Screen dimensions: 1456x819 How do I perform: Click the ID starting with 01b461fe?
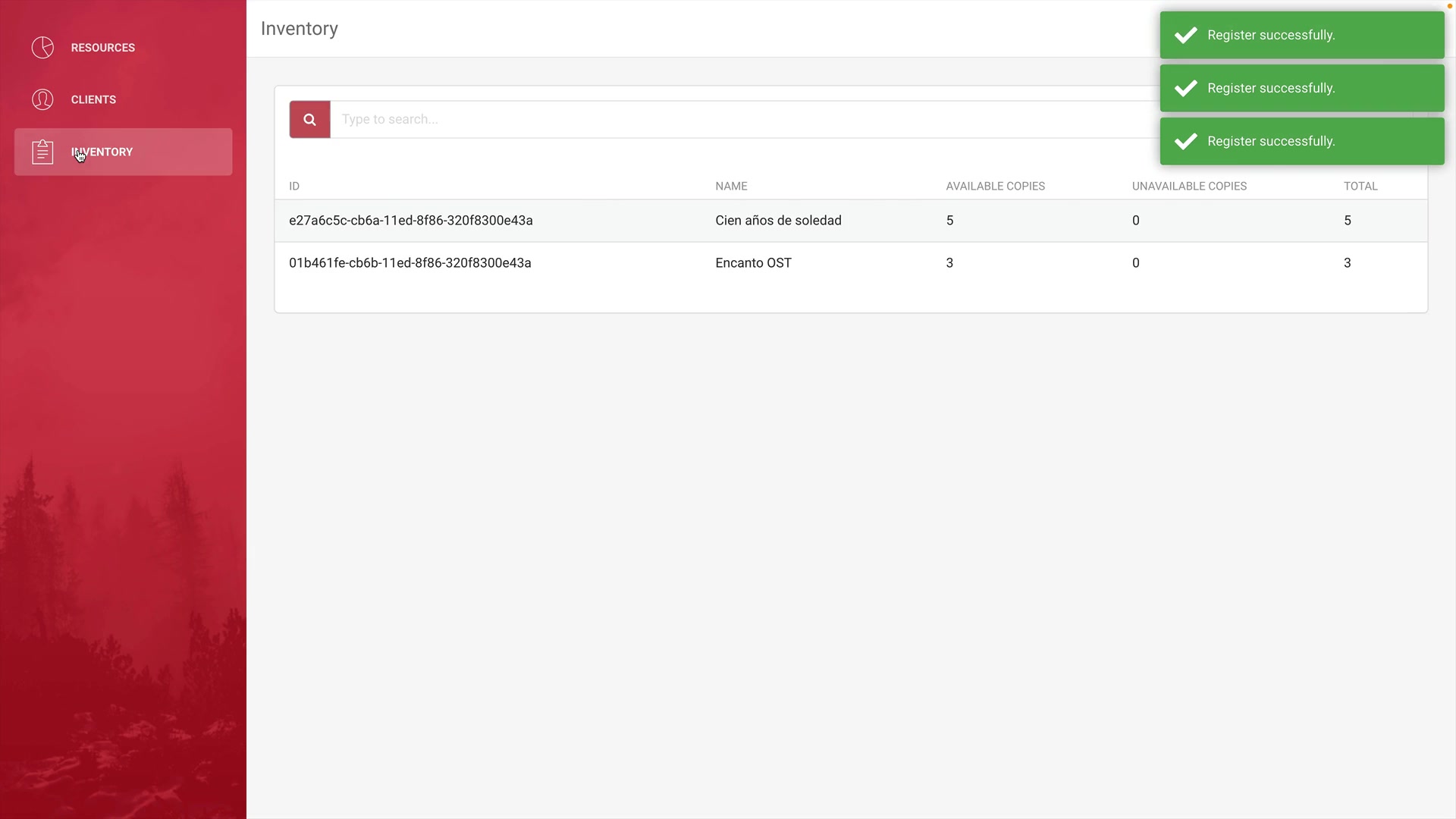(409, 263)
